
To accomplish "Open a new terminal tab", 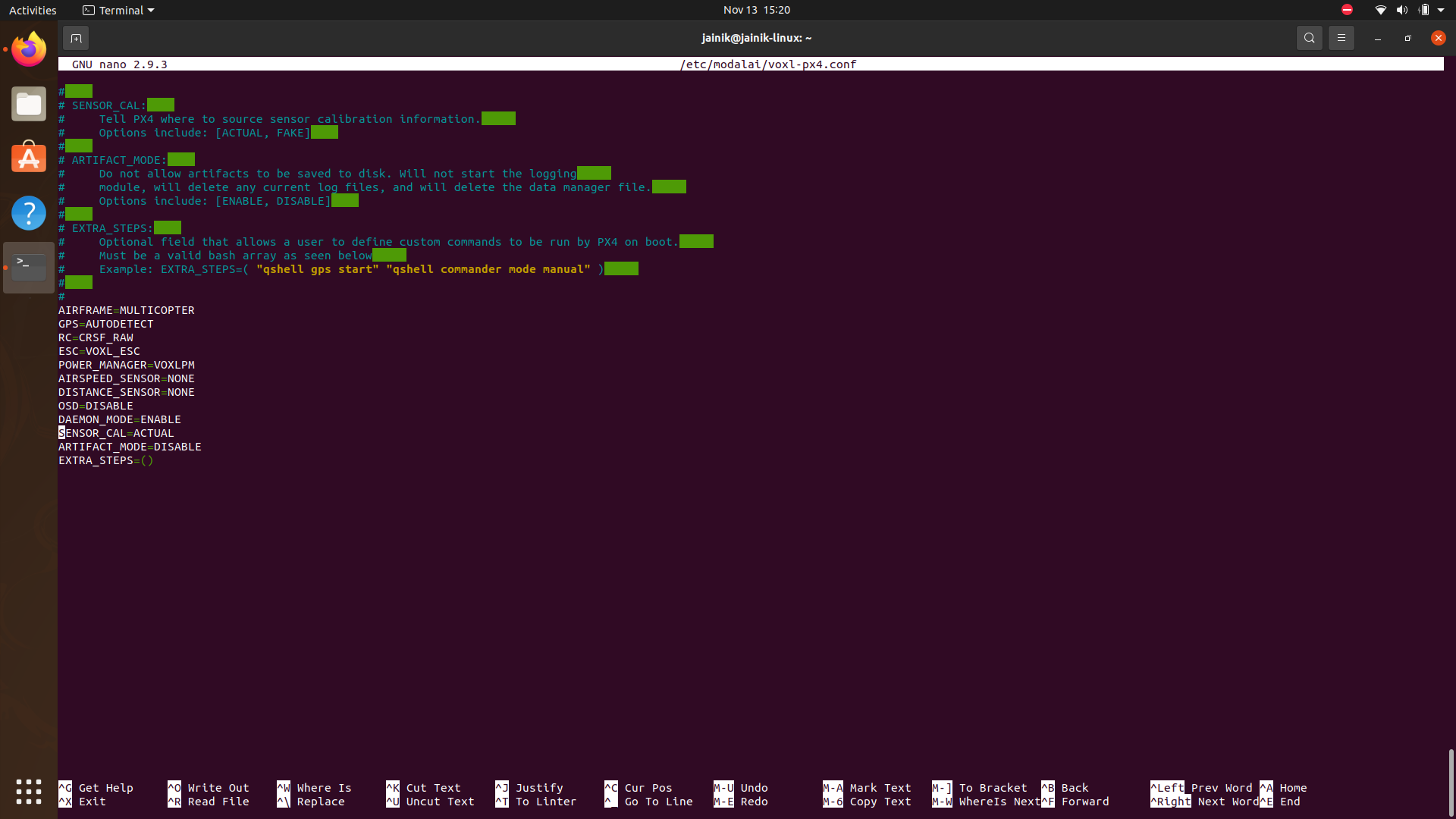I will (76, 38).
